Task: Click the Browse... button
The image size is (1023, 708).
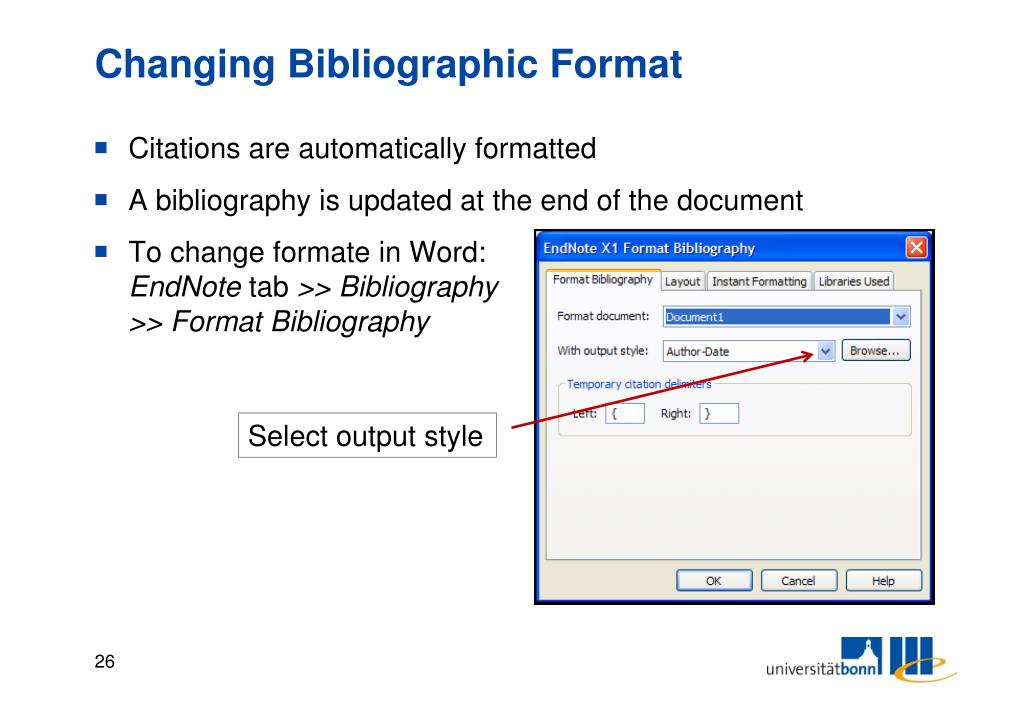Action: (x=875, y=350)
